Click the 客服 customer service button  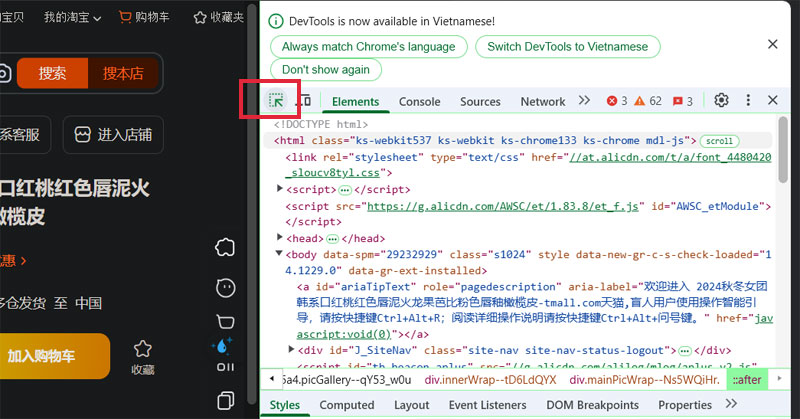coord(23,135)
